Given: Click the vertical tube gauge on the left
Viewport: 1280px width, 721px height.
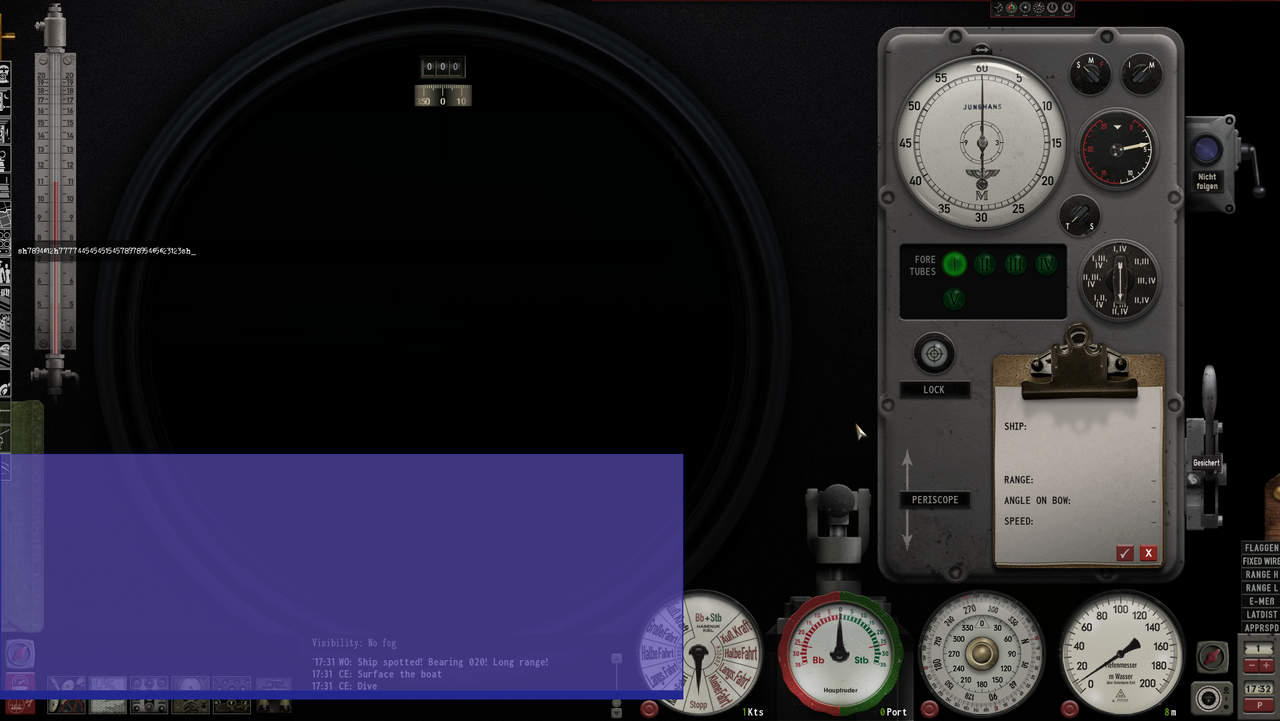Looking at the screenshot, I should (x=55, y=200).
